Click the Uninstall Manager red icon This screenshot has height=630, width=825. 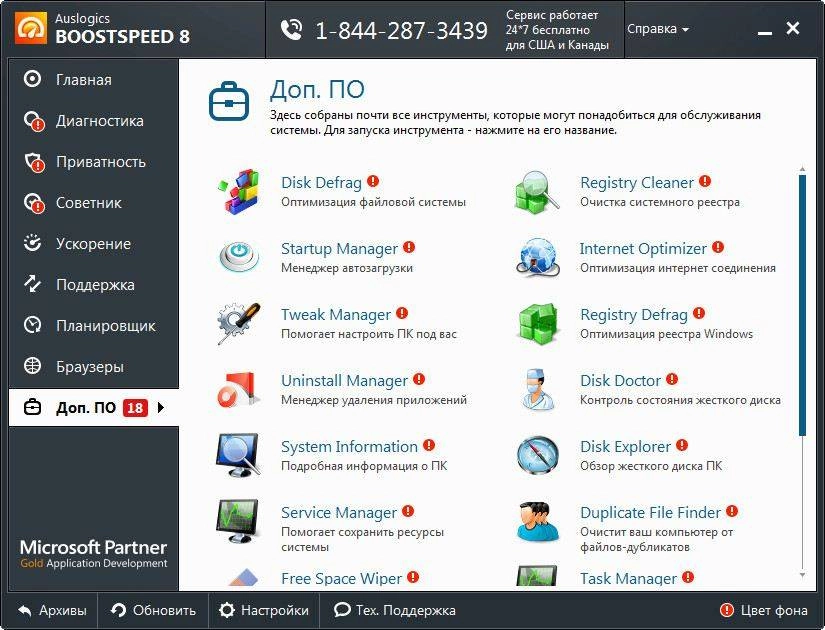point(239,389)
